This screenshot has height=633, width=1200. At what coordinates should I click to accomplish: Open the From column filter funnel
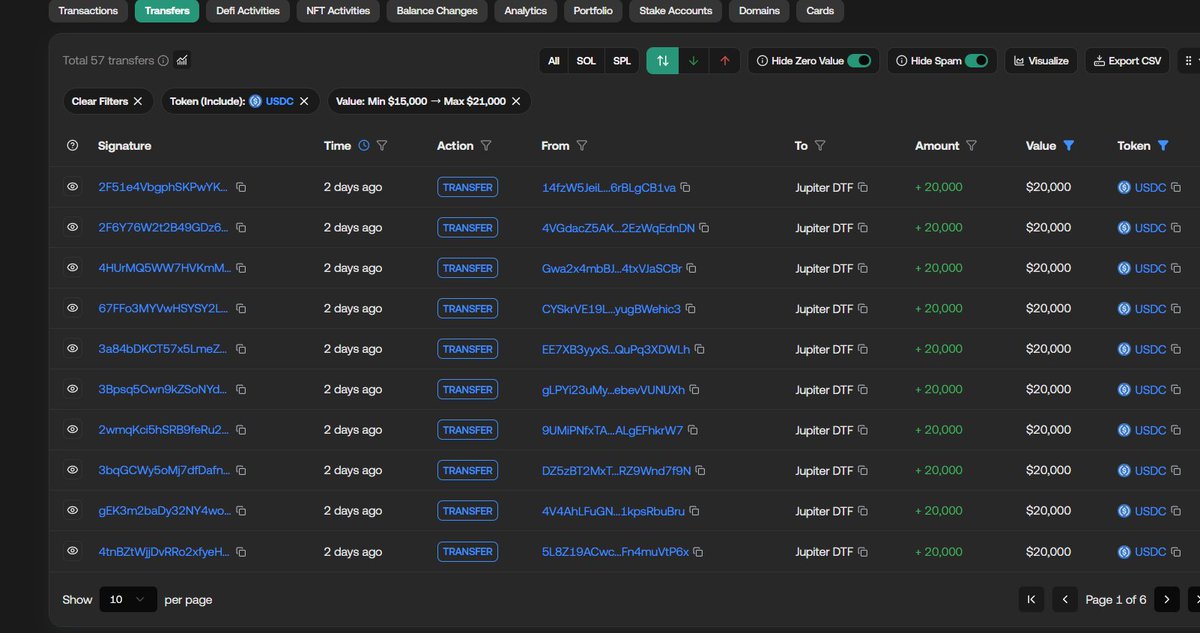pyautogui.click(x=582, y=146)
